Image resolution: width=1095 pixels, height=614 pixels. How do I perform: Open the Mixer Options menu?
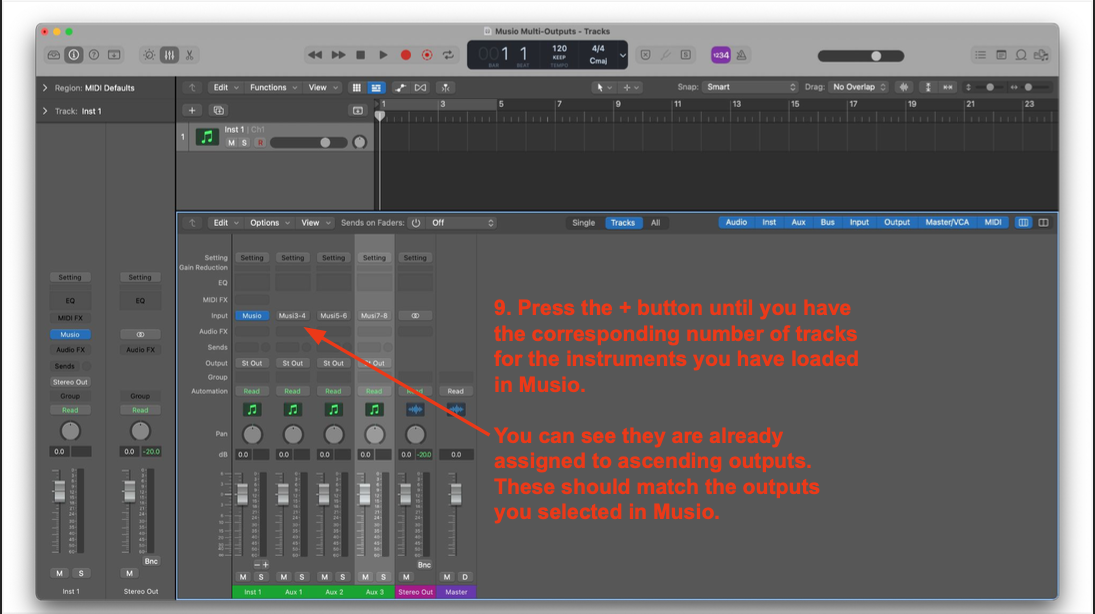tap(270, 223)
